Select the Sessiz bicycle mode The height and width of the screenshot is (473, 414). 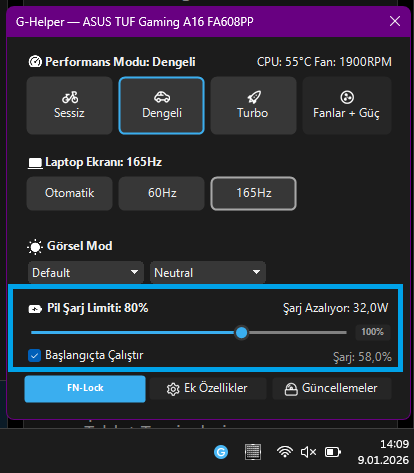point(69,105)
